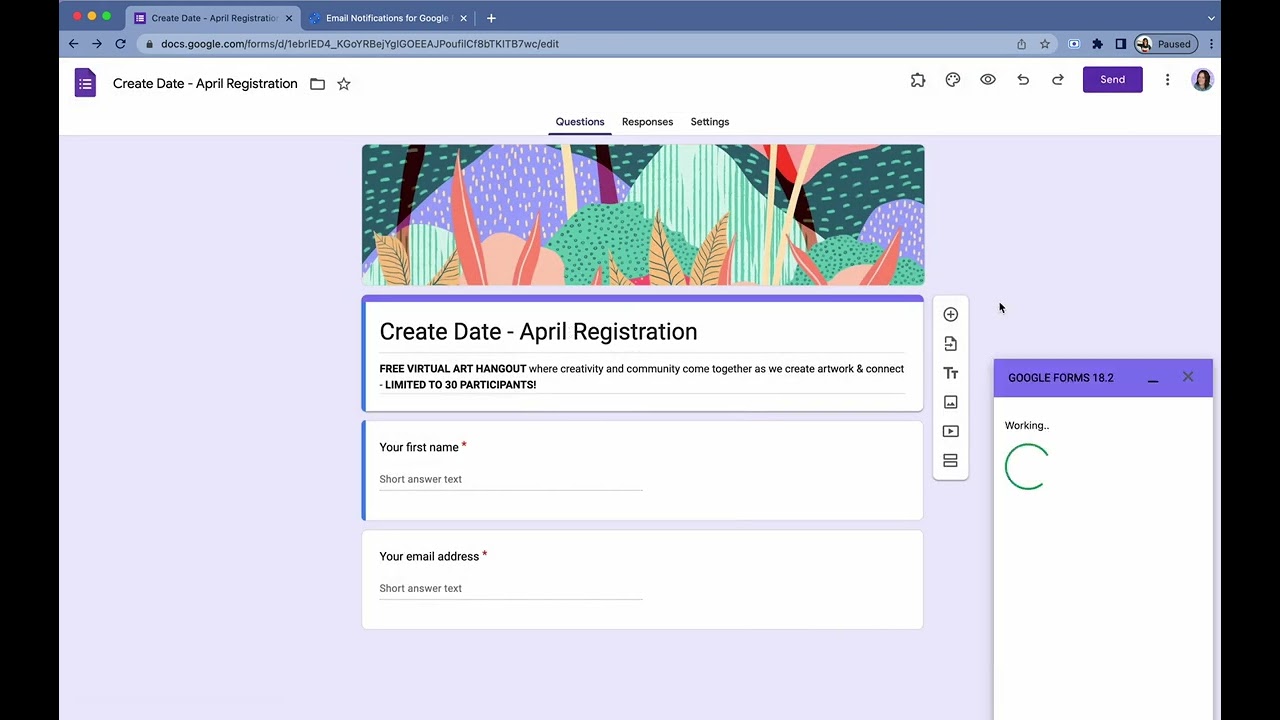Open the Customize theme palette icon
Screen dimensions: 1280x720
pos(953,80)
